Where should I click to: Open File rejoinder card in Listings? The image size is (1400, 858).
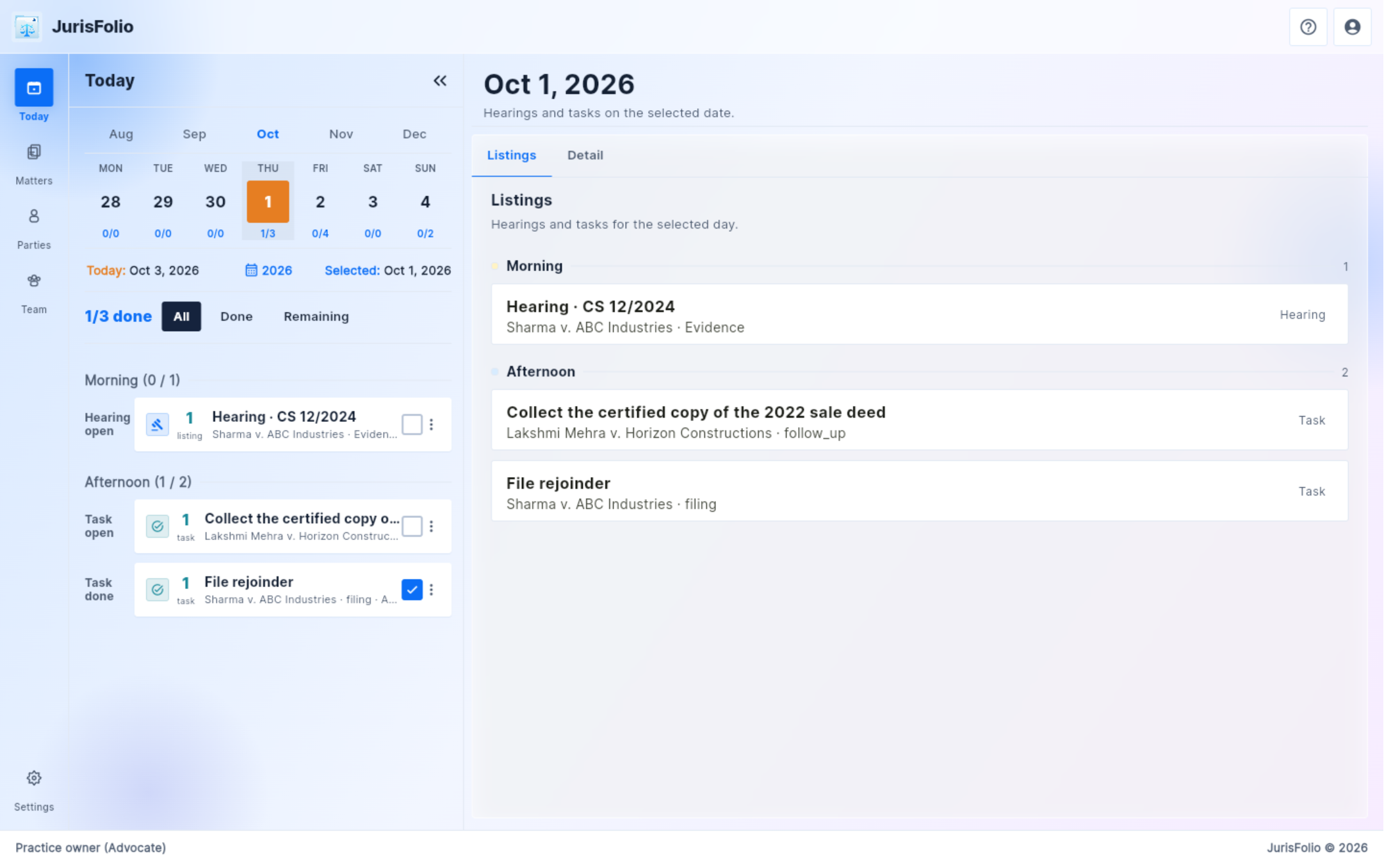[x=919, y=491]
